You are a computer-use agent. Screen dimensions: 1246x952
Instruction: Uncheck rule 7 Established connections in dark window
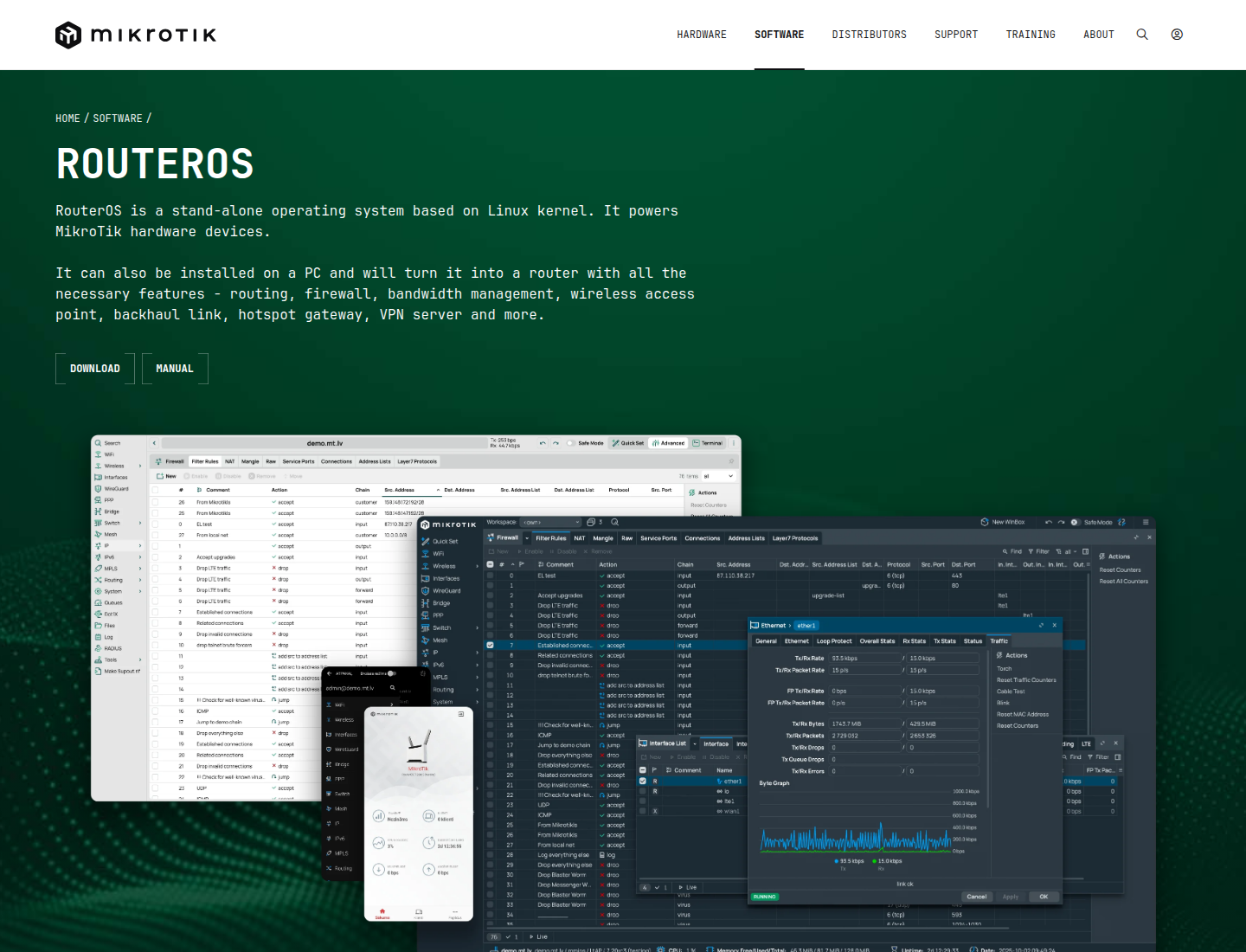click(490, 646)
